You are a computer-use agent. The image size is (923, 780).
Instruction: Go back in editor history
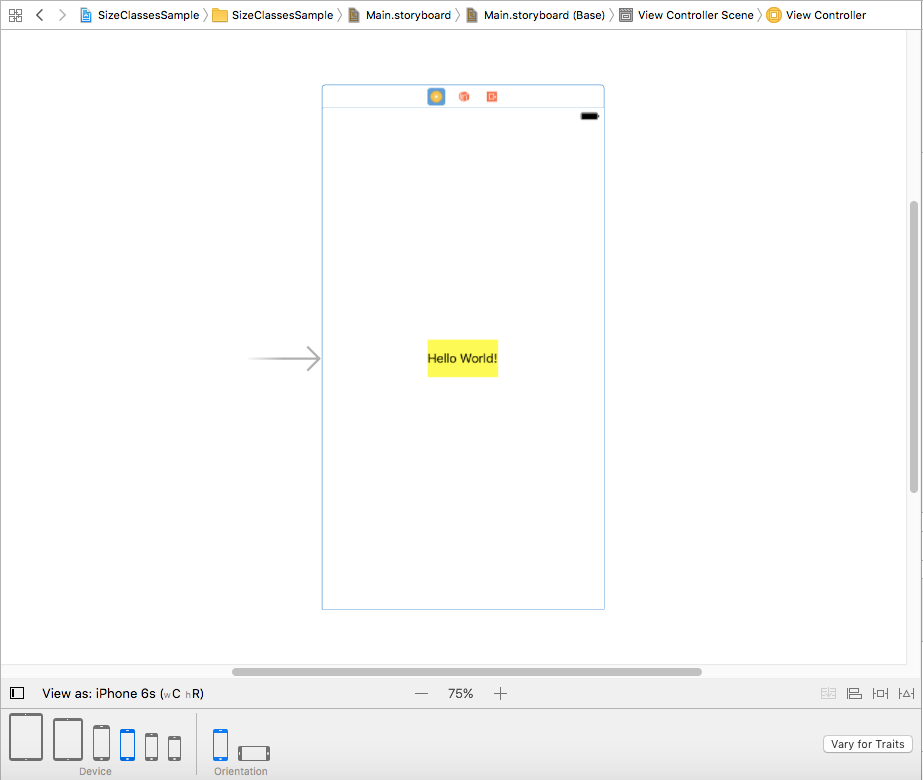[x=39, y=15]
